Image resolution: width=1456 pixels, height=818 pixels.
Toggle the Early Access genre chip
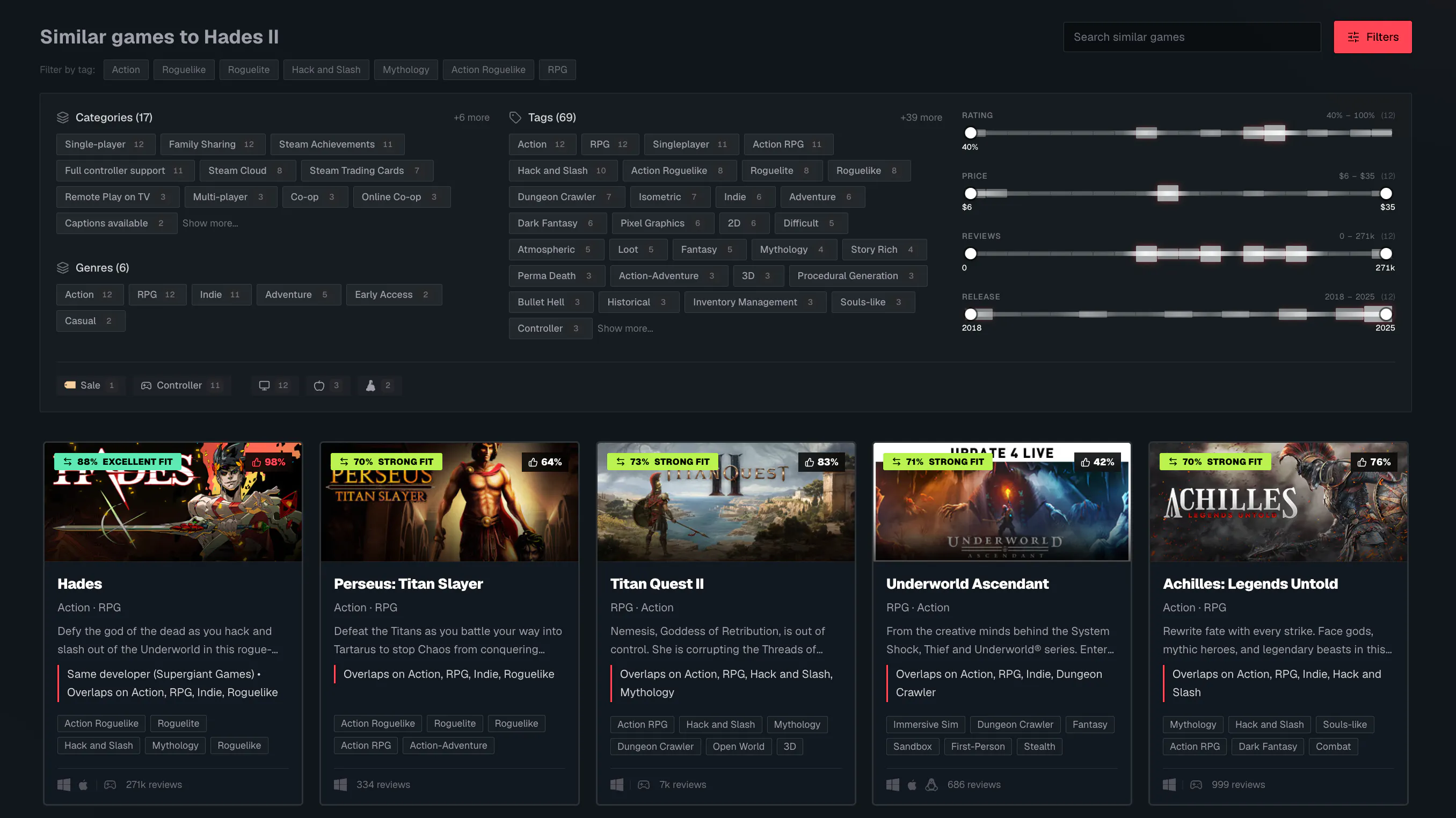tap(394, 295)
